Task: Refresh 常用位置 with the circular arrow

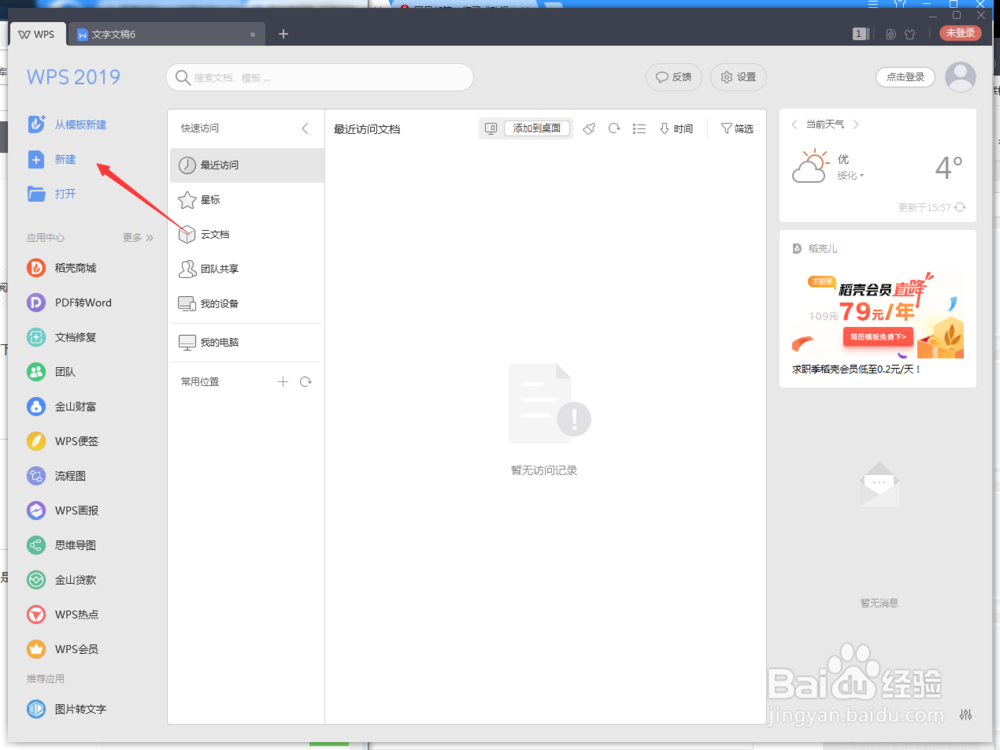Action: tap(305, 381)
